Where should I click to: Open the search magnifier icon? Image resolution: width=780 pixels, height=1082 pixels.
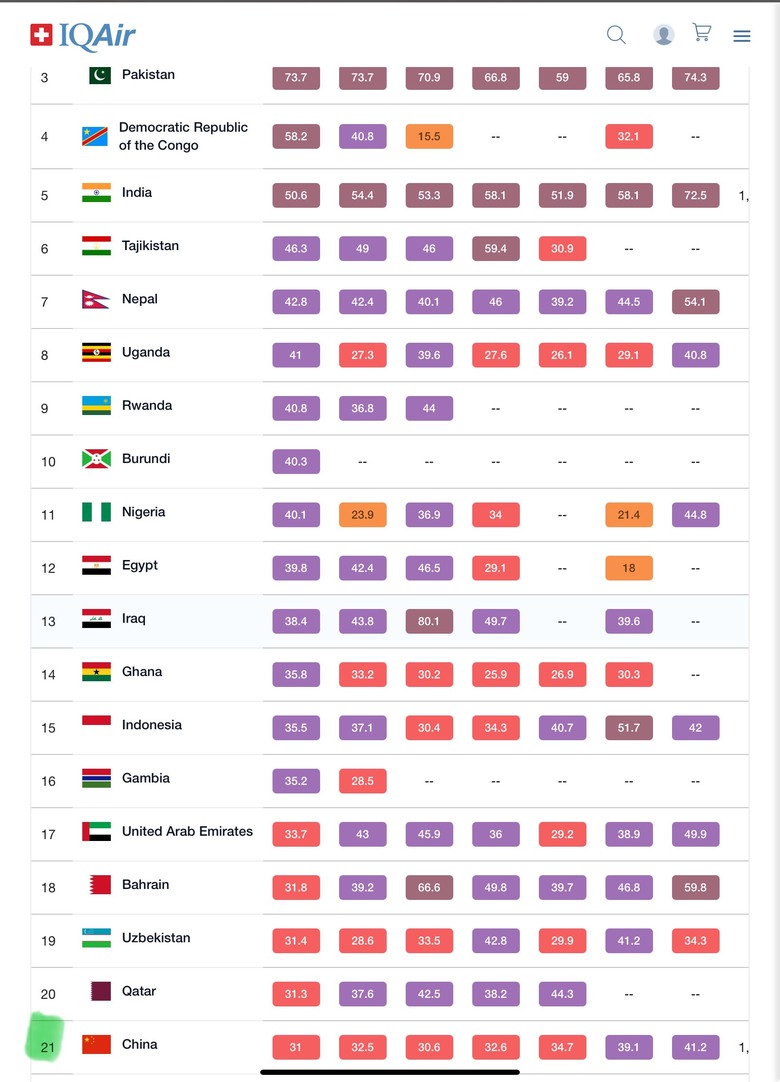coord(616,35)
